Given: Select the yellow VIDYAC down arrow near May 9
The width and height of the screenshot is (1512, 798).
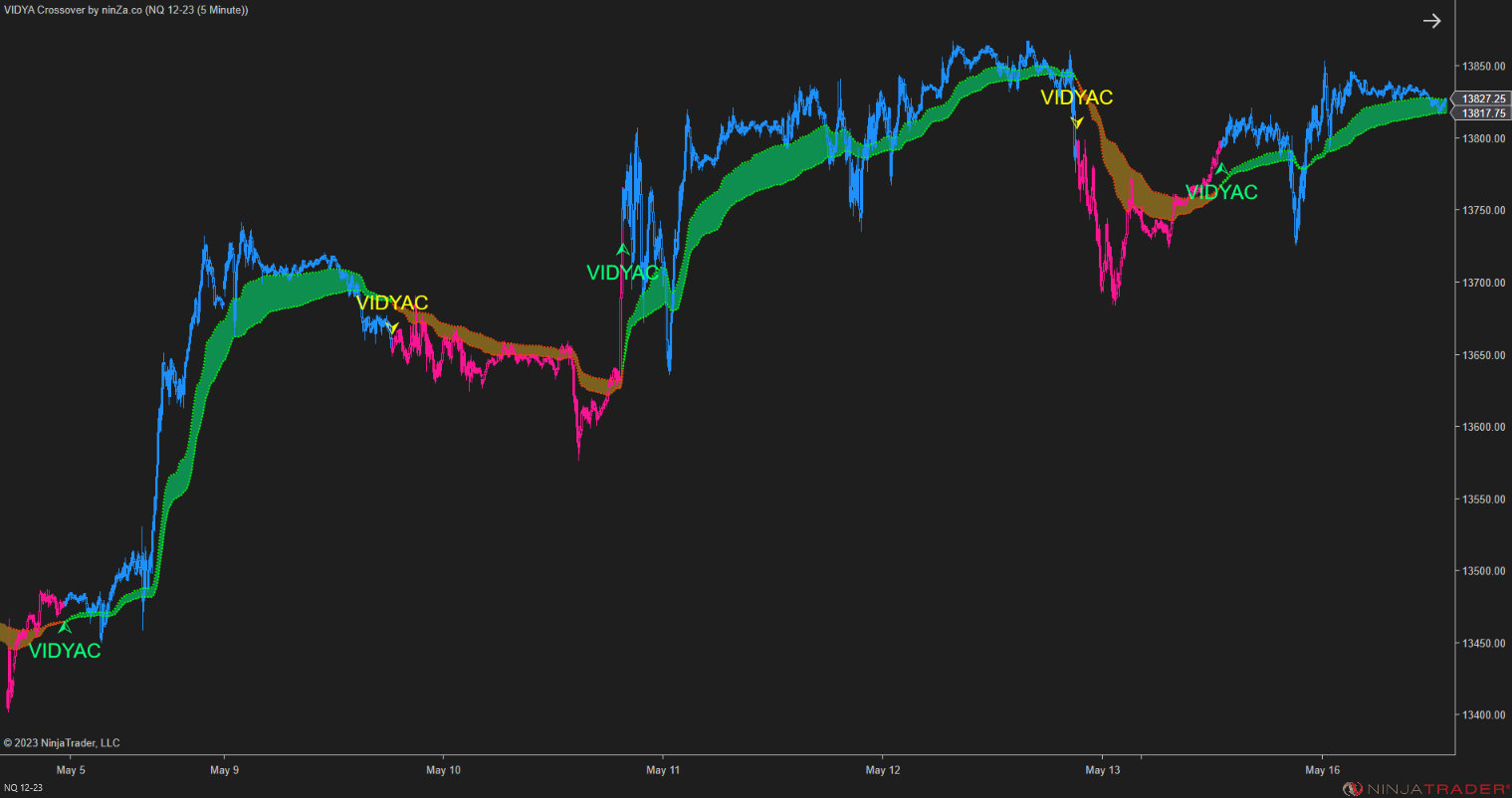Looking at the screenshot, I should [393, 328].
